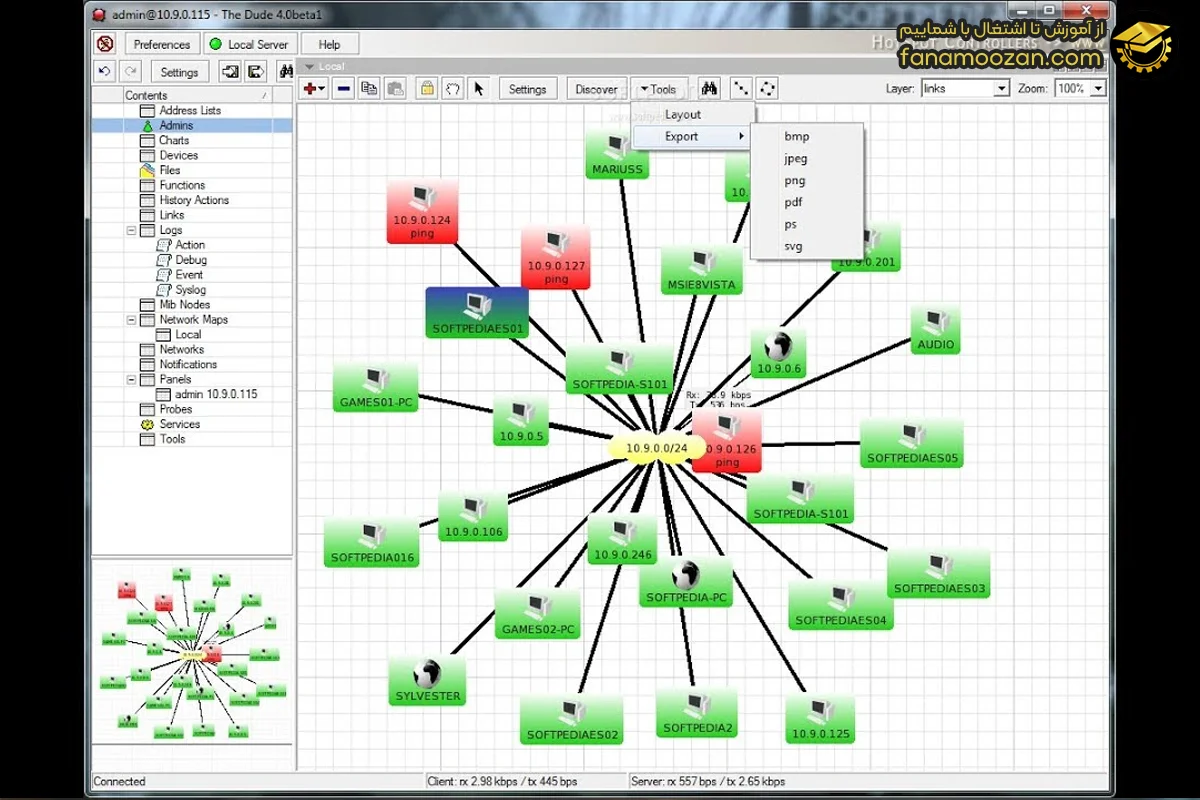The width and height of the screenshot is (1200, 800).
Task: Click the undo arrow icon
Action: (x=104, y=71)
